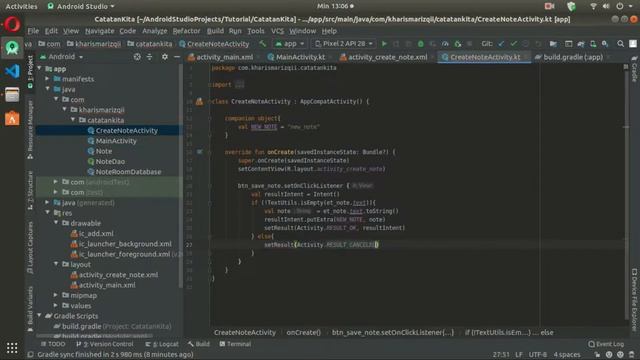Click Git update project arrow icon

(501, 44)
